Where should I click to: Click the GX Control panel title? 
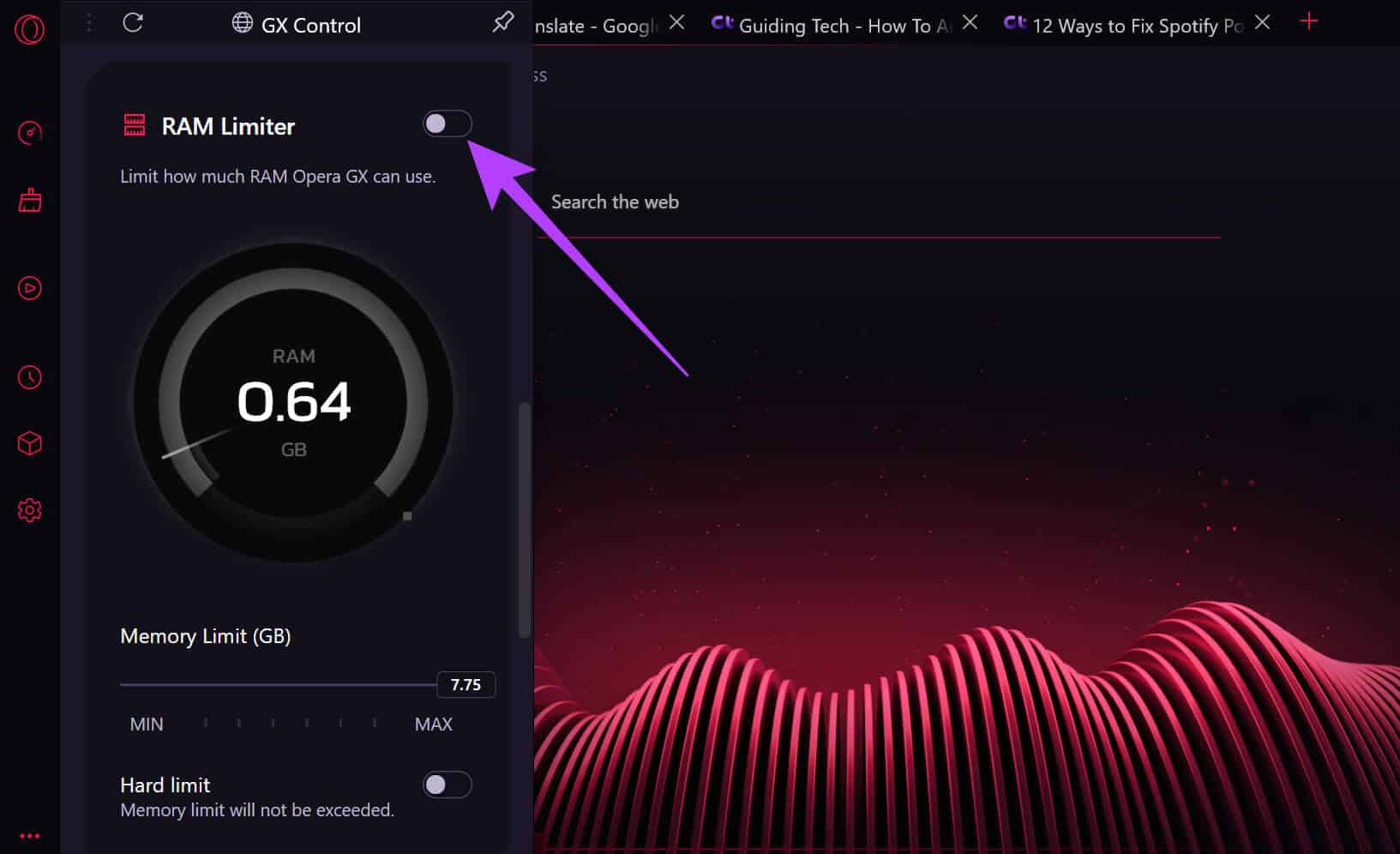pos(311,26)
